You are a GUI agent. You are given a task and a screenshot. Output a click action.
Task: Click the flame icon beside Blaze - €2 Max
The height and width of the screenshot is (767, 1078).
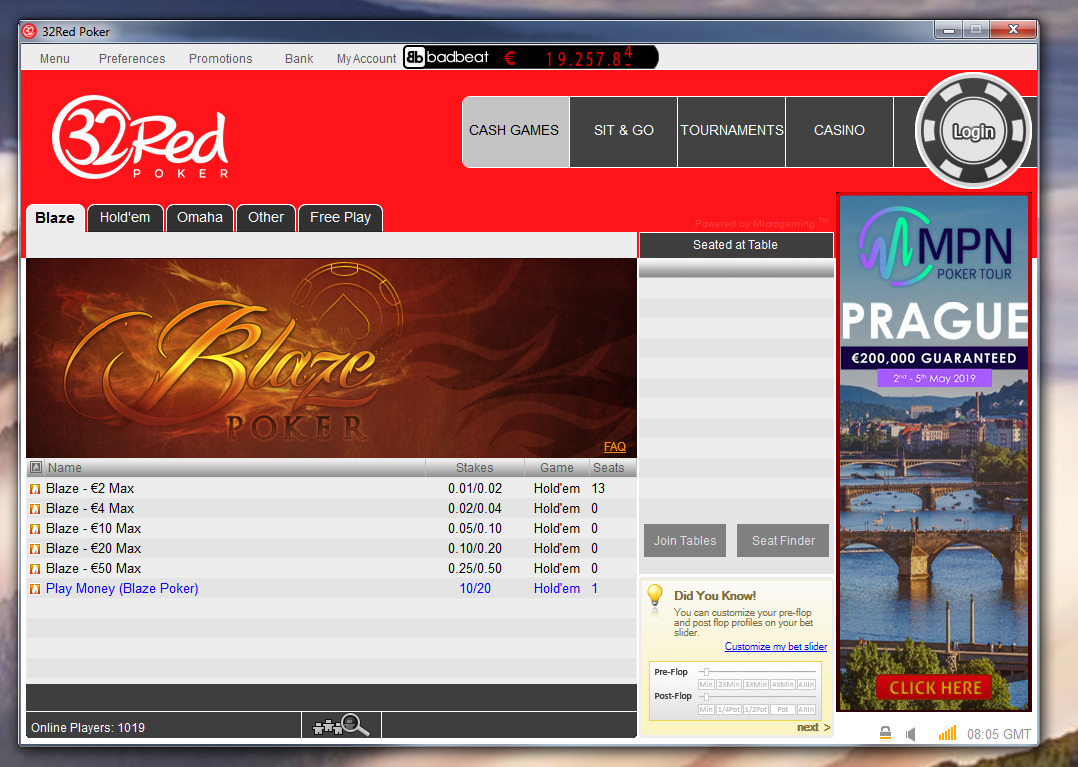(x=35, y=489)
